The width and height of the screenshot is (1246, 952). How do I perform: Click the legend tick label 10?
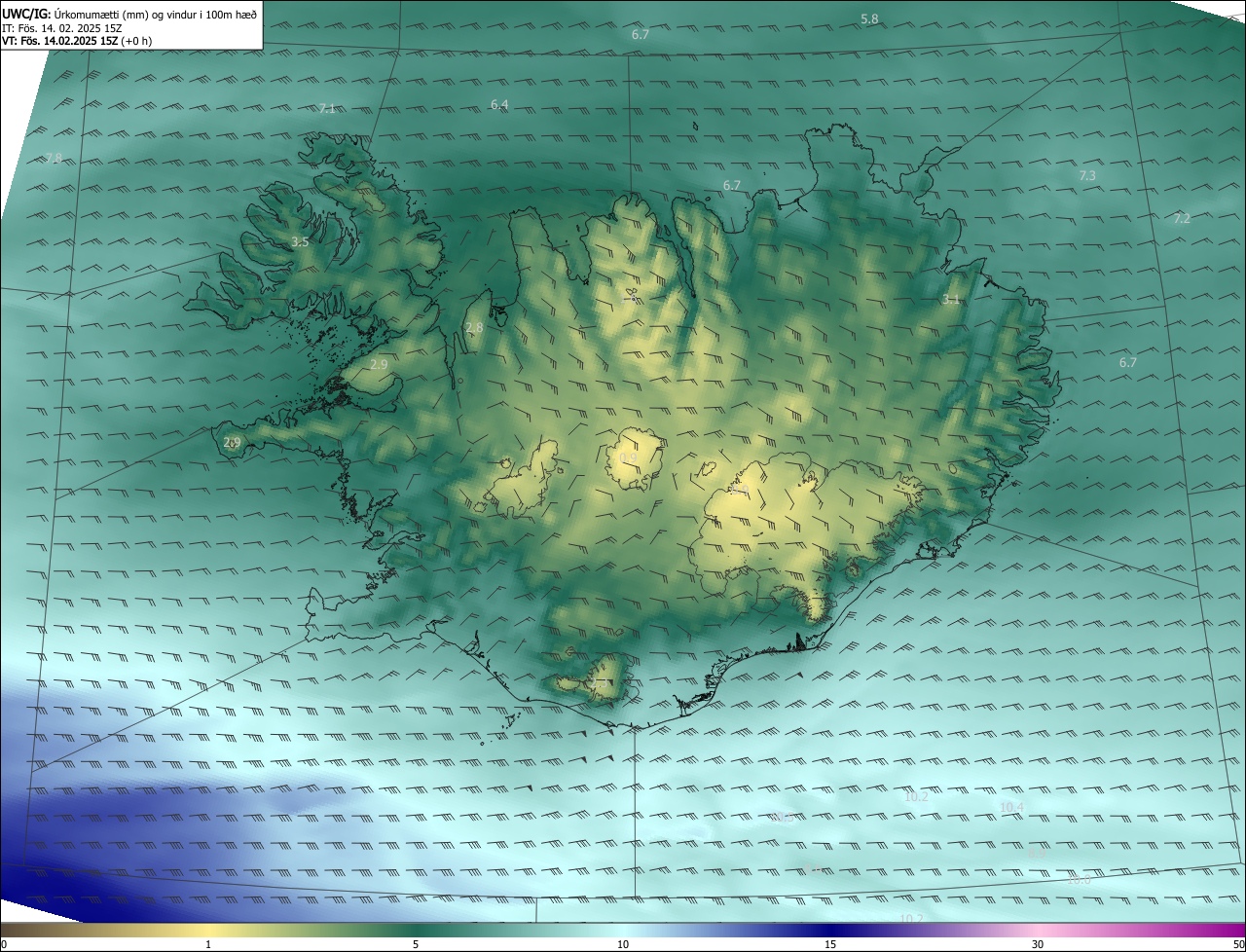tap(623, 944)
